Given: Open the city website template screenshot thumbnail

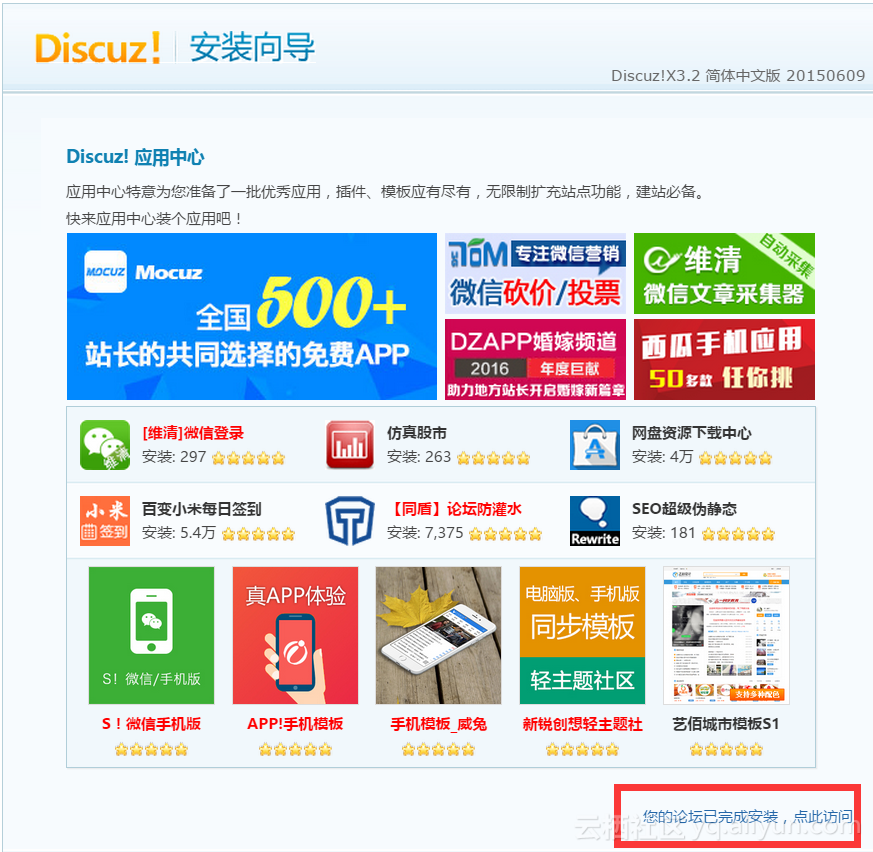Looking at the screenshot, I should pos(726,635).
